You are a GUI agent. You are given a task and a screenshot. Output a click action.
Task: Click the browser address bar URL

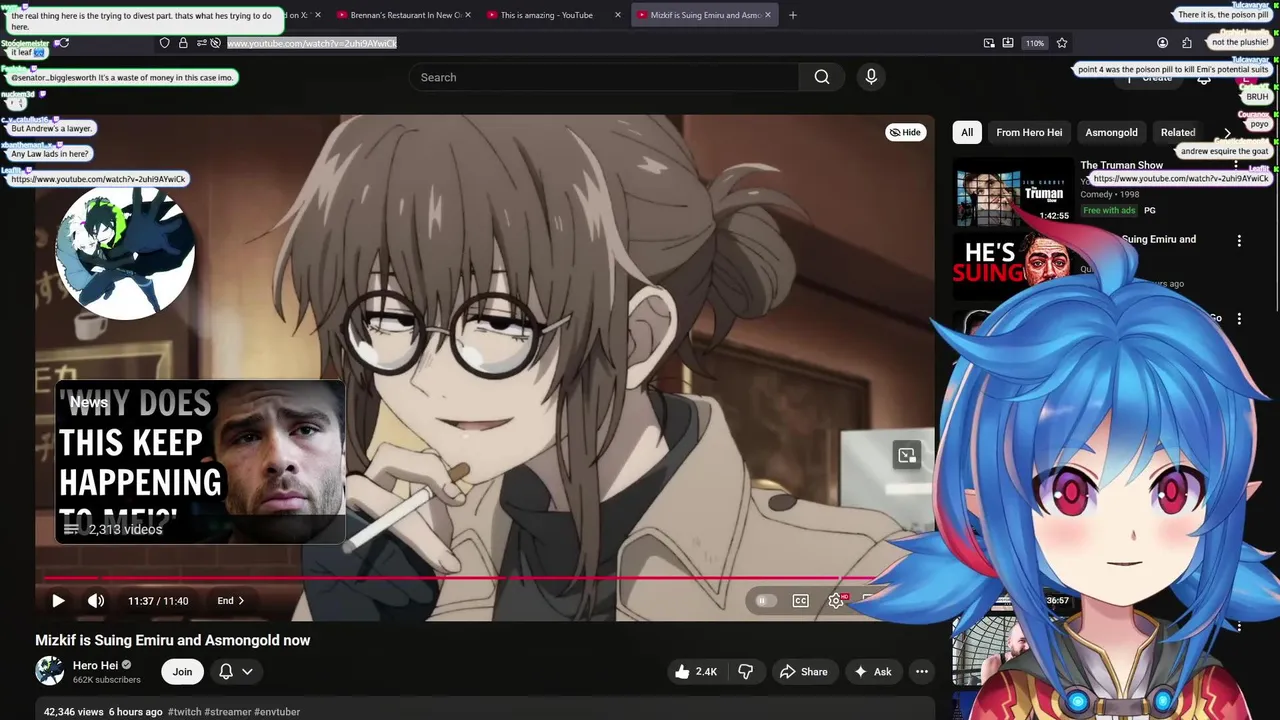(x=312, y=43)
